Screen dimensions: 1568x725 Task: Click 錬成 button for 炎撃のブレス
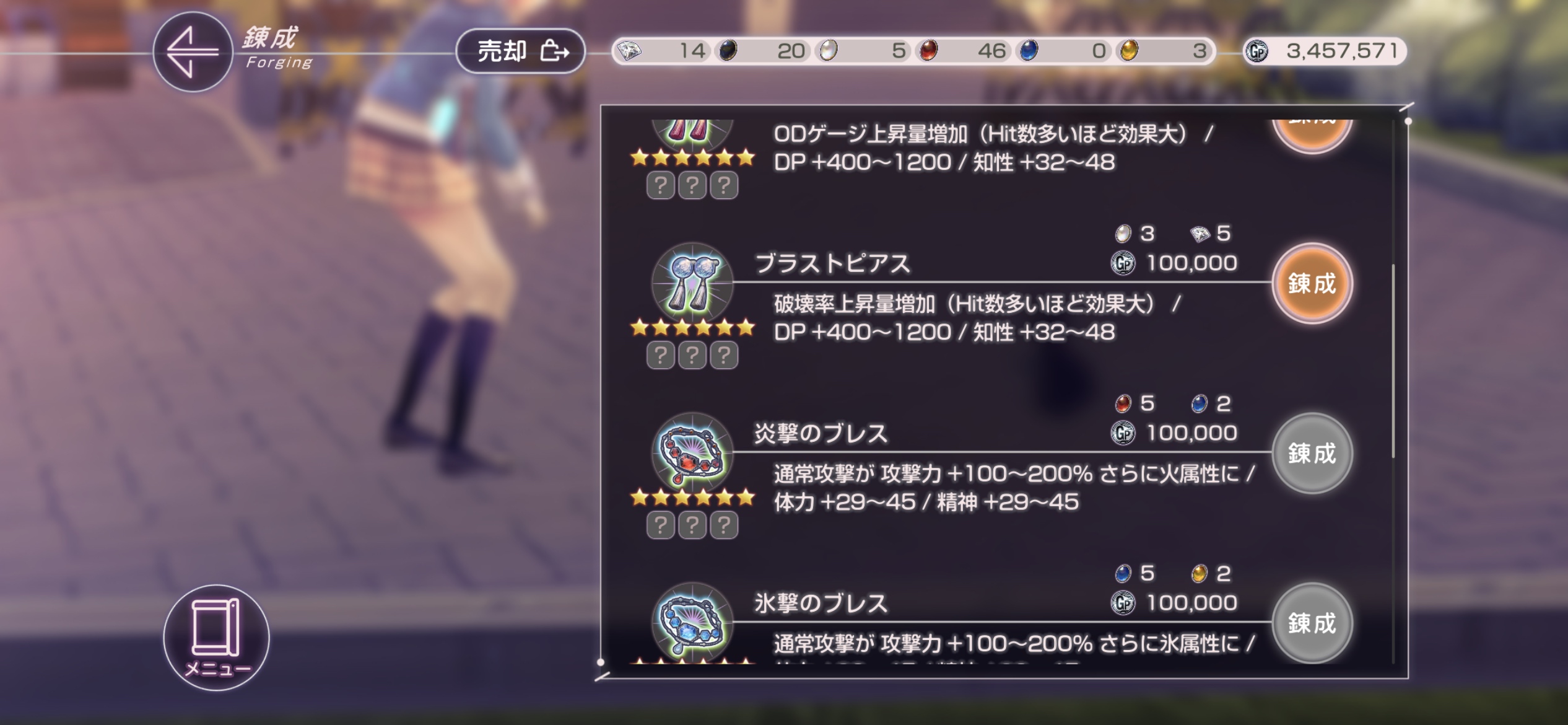click(1312, 454)
